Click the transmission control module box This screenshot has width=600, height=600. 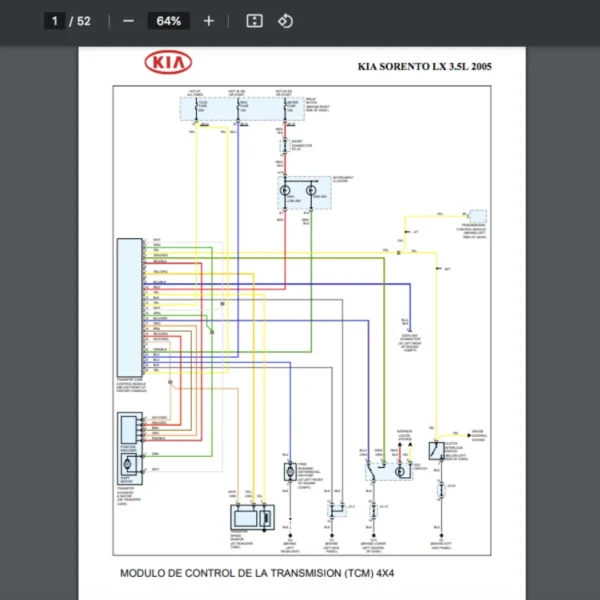point(478,216)
